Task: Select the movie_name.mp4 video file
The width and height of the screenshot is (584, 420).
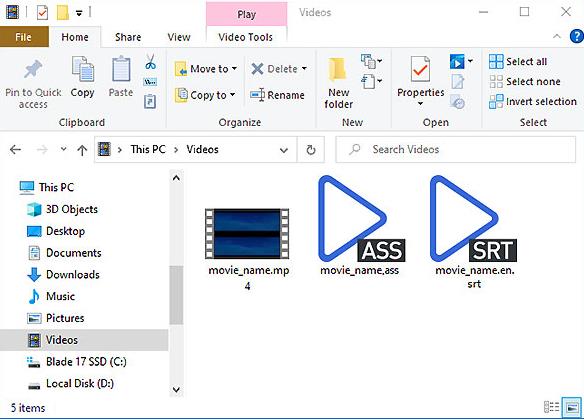Action: click(248, 249)
